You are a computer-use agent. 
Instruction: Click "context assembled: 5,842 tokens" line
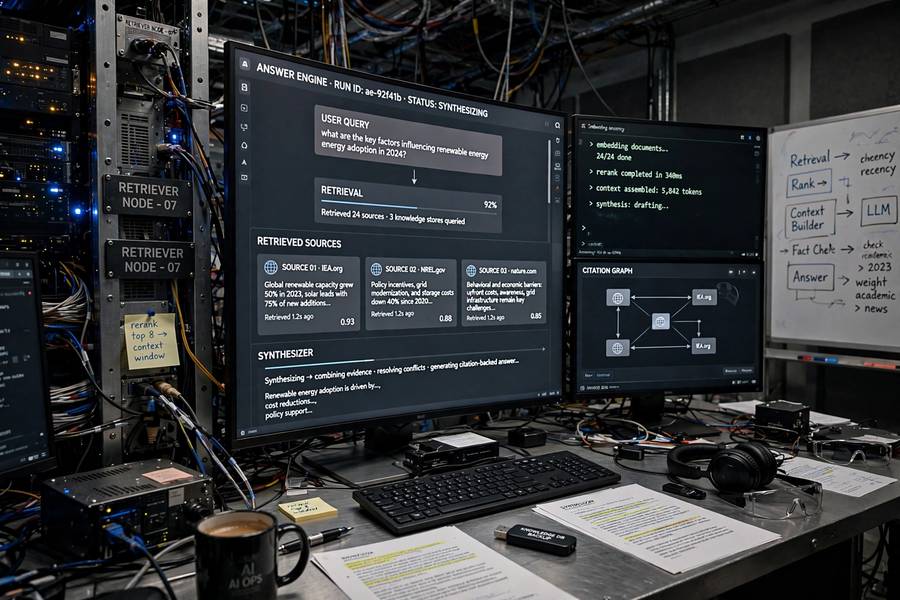point(649,189)
